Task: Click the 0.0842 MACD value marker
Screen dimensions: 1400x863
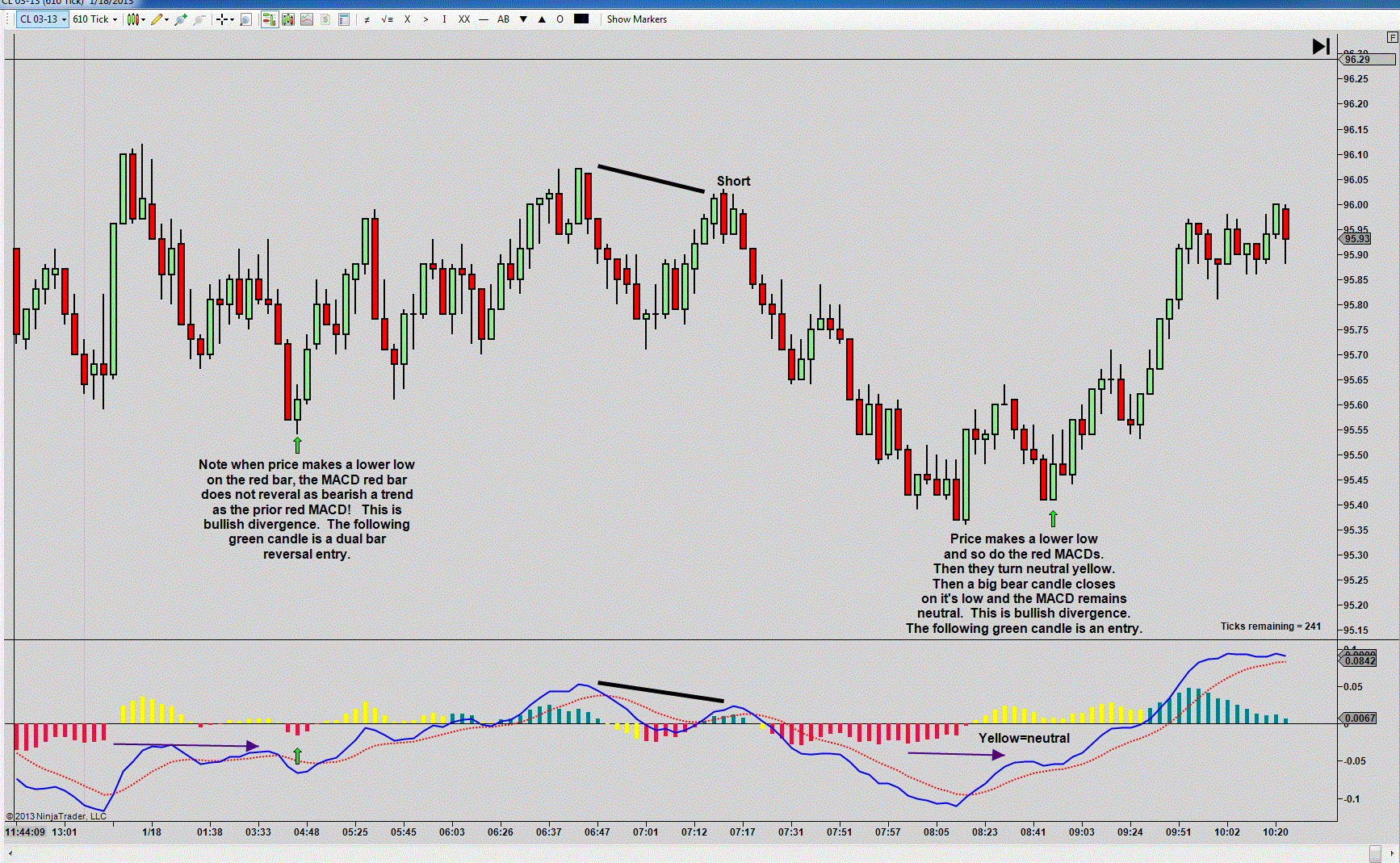Action: tap(1359, 661)
